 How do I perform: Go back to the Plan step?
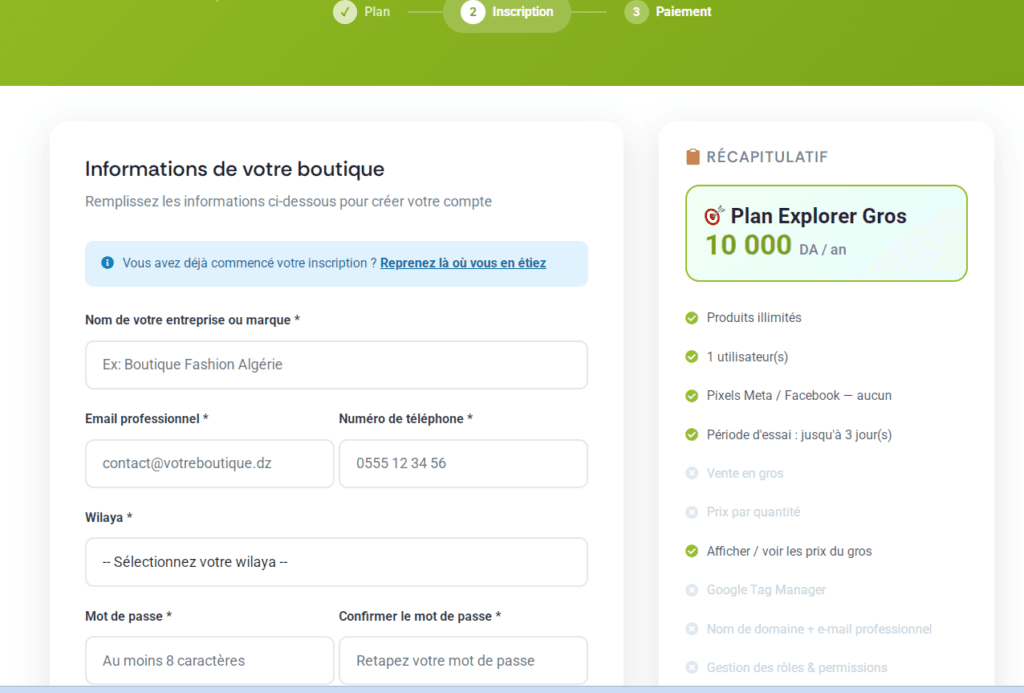(362, 12)
